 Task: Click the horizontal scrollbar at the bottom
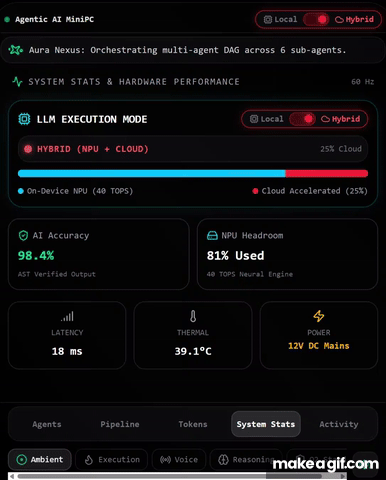coord(177,476)
